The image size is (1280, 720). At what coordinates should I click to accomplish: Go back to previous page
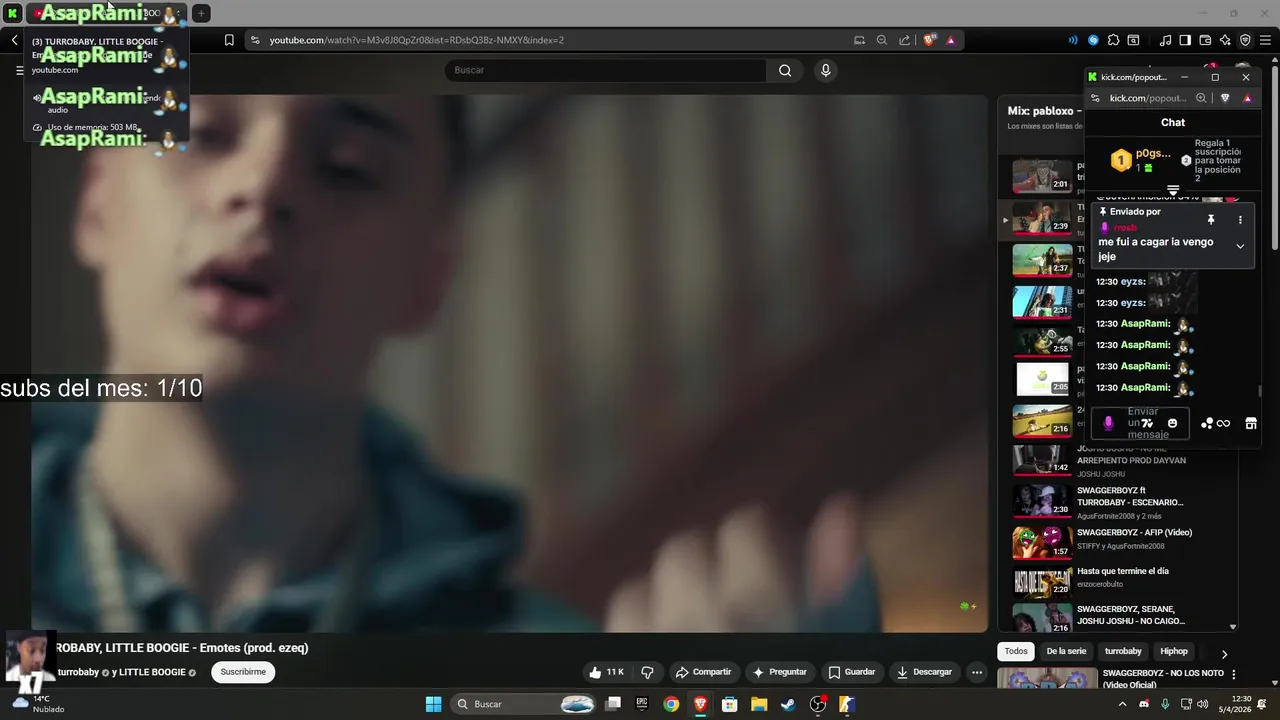pyautogui.click(x=14, y=40)
